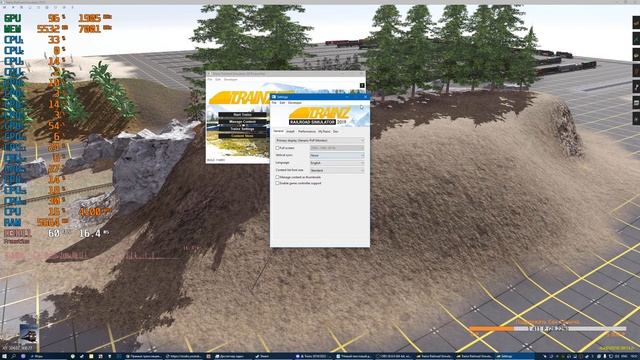Open File menu in Settings window
This screenshot has width=640, height=360.
click(274, 103)
